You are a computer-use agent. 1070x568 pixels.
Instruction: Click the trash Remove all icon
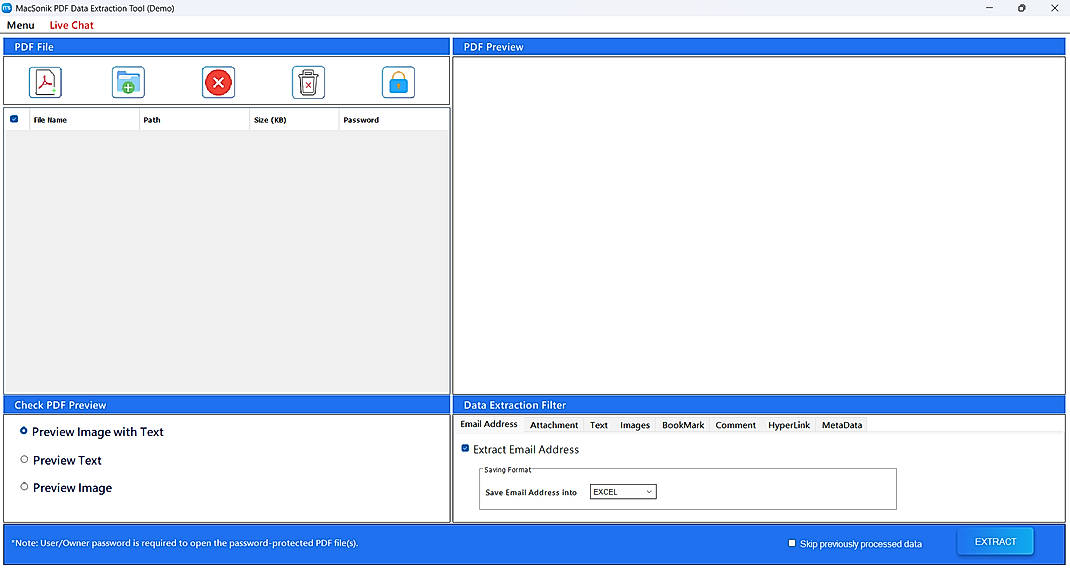coord(308,83)
